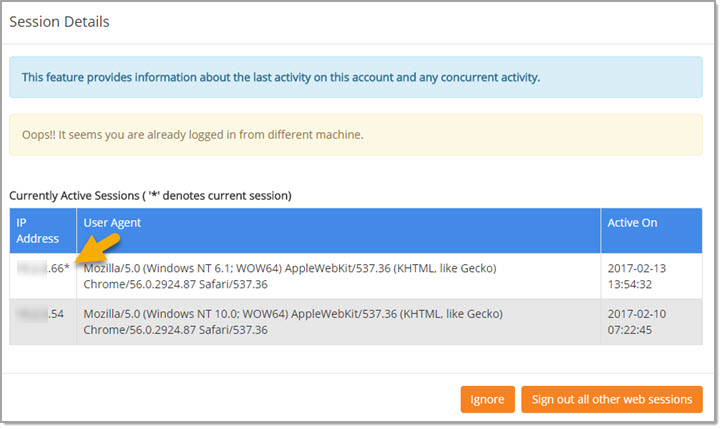Click the Ignore button

tap(487, 399)
